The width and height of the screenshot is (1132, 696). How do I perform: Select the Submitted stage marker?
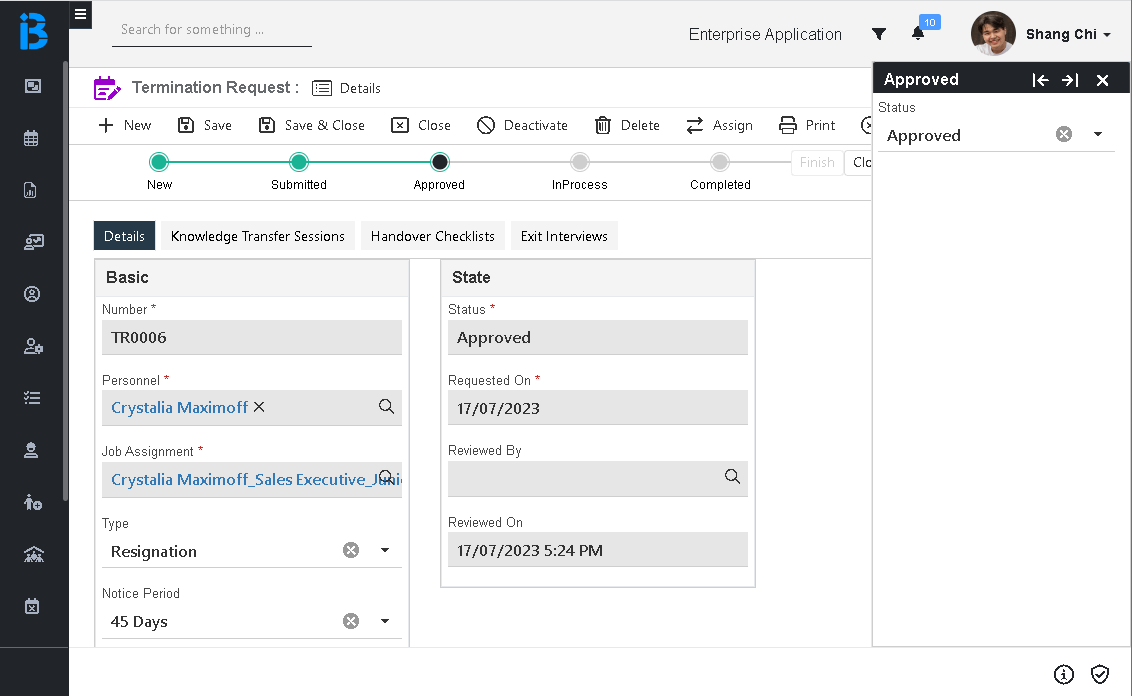coord(299,162)
